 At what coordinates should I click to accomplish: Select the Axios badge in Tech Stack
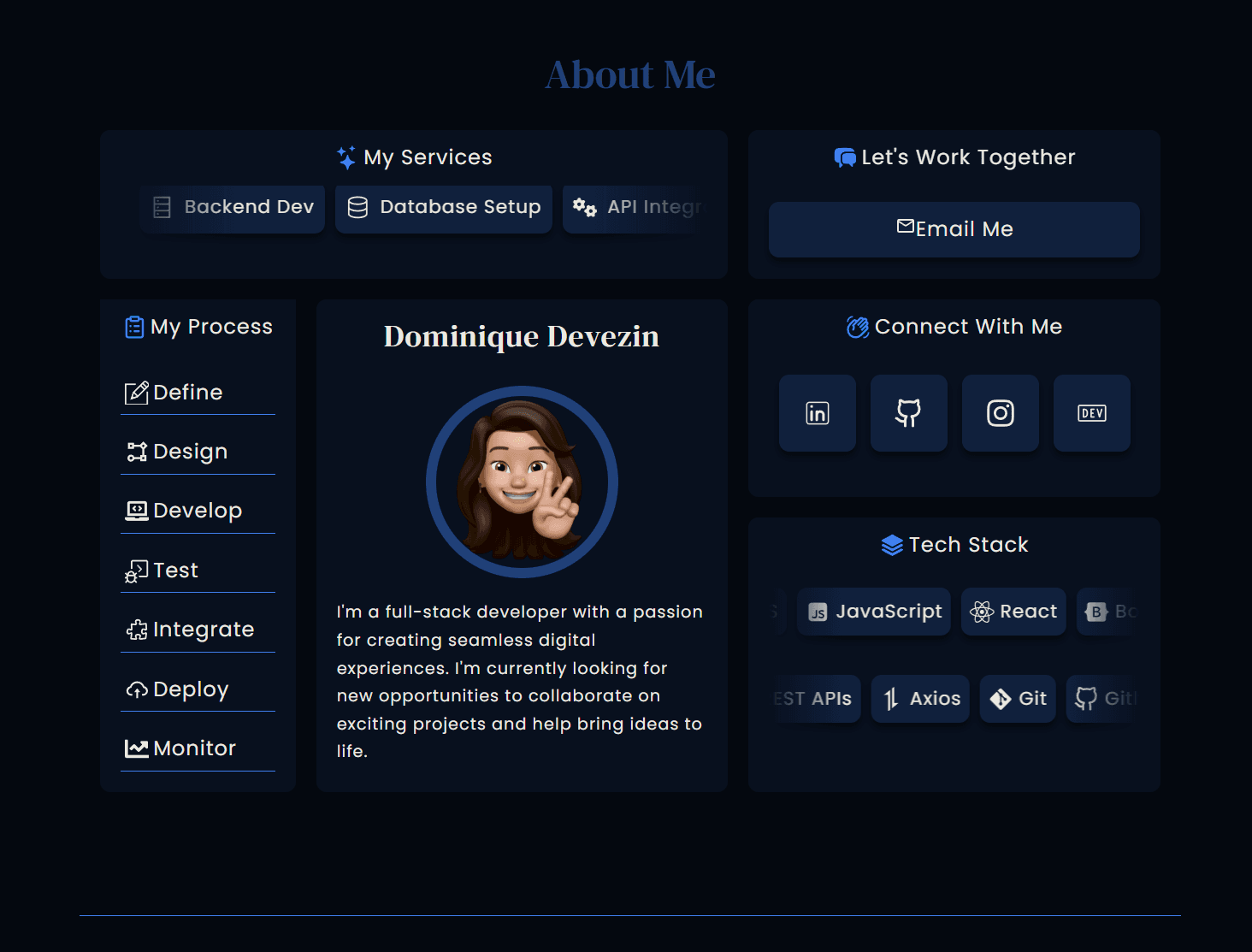coord(919,699)
